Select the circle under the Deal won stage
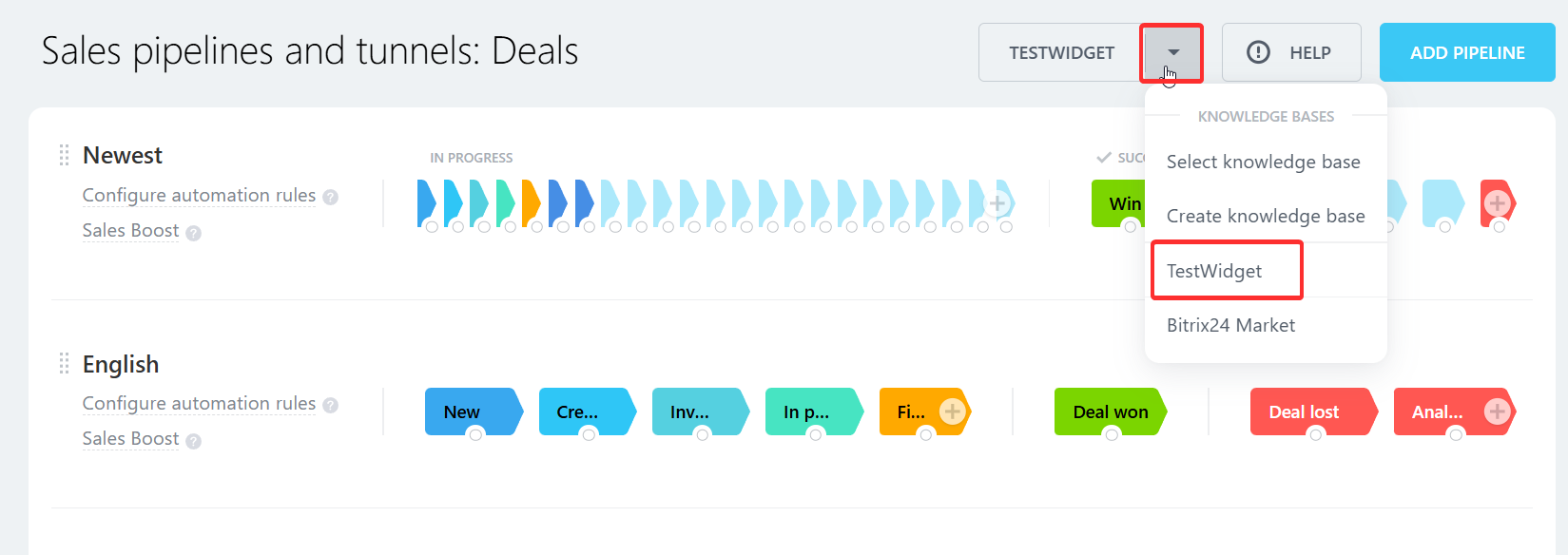The image size is (1568, 555). (1112, 436)
